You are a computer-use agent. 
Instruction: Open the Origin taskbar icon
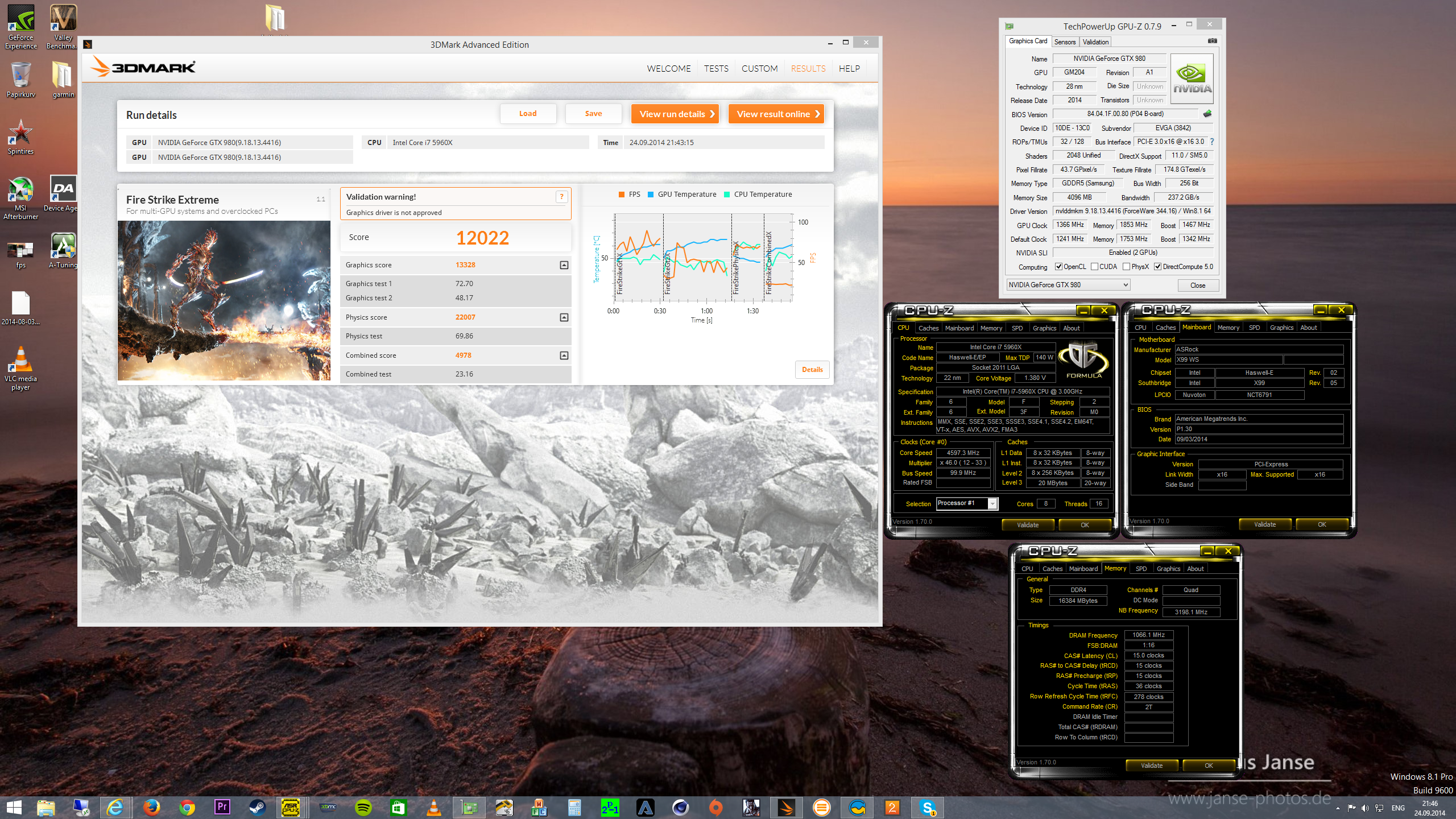point(715,807)
